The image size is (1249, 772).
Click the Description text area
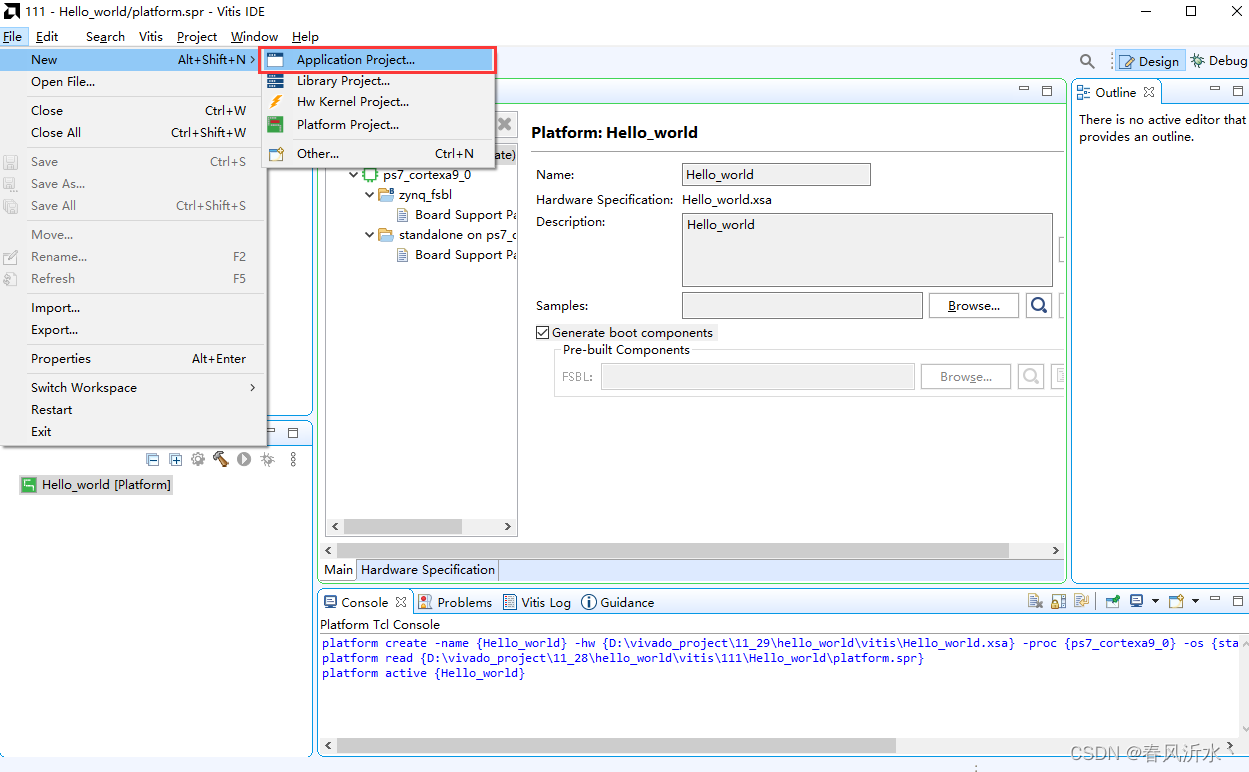coord(867,250)
